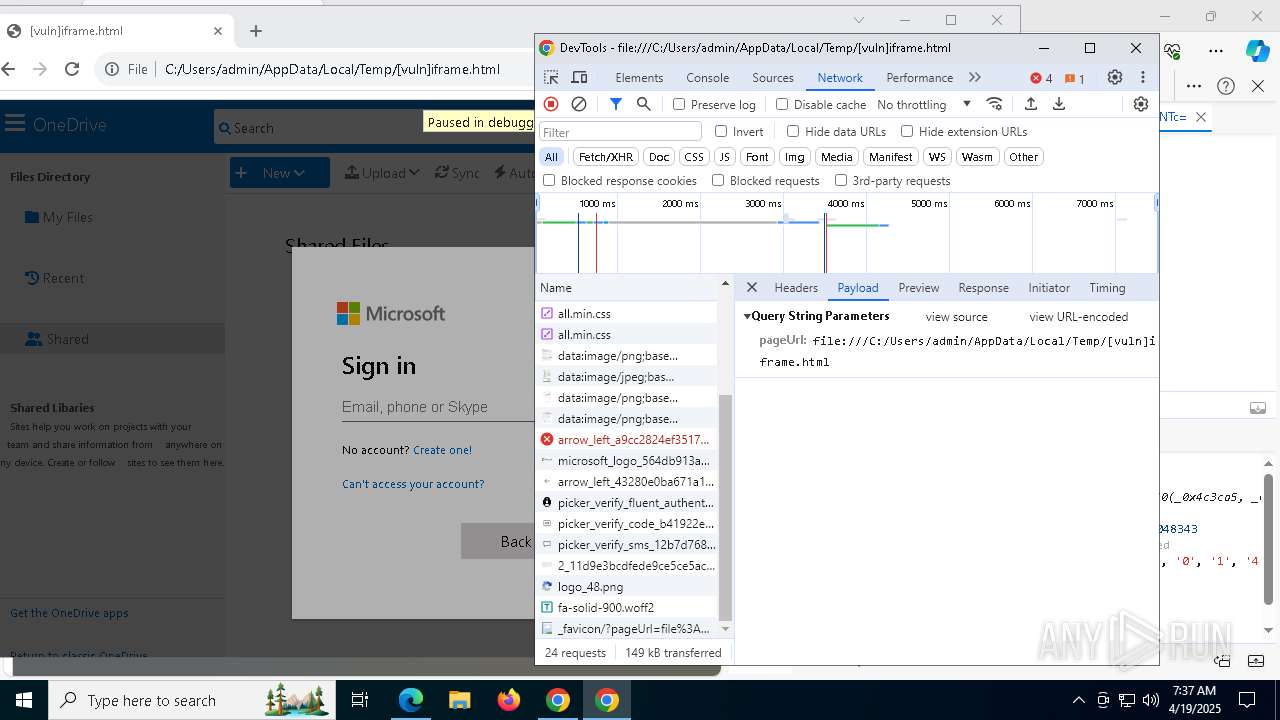Switch to the Sources tab

(x=773, y=77)
